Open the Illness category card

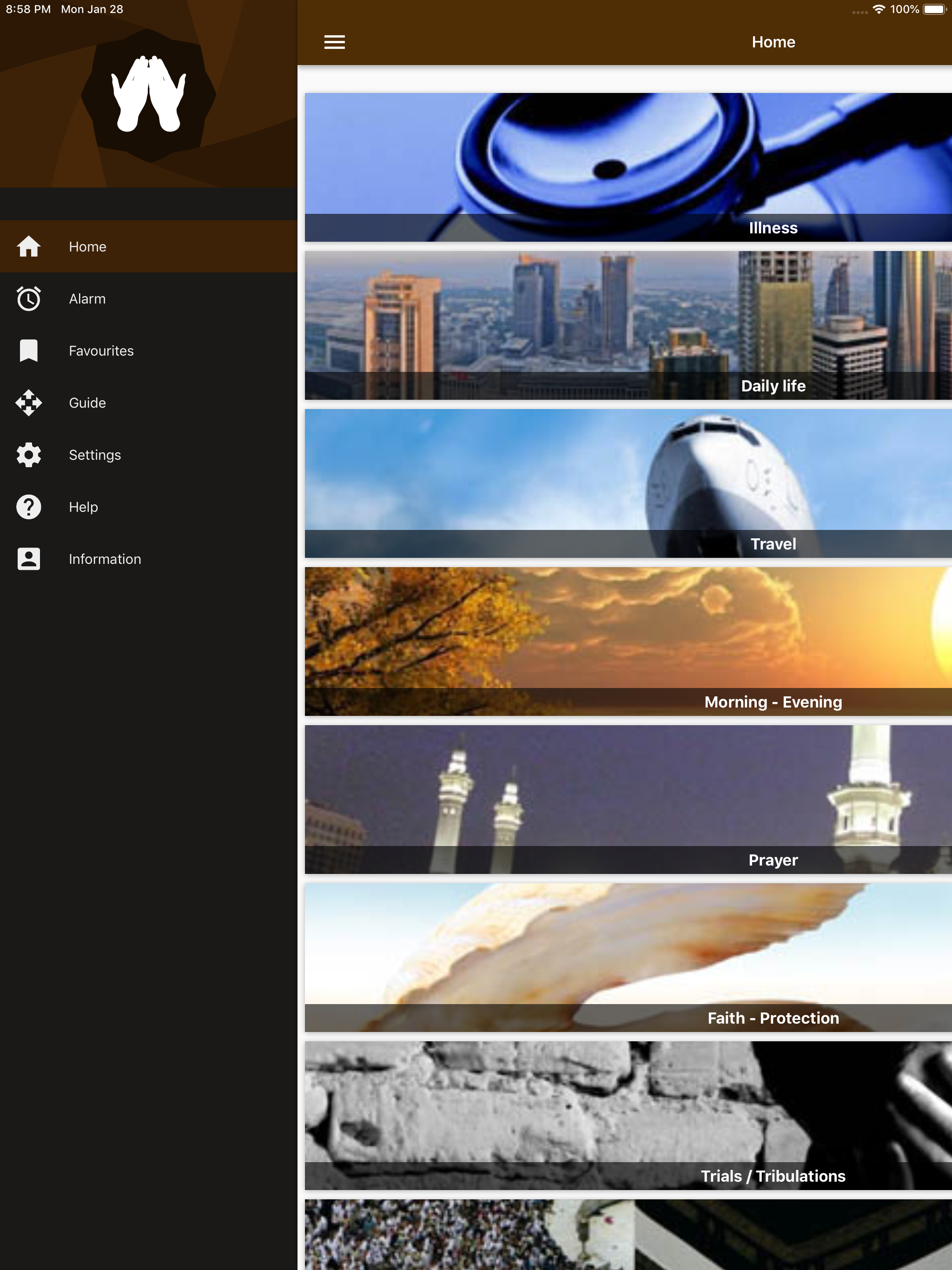[x=628, y=166]
